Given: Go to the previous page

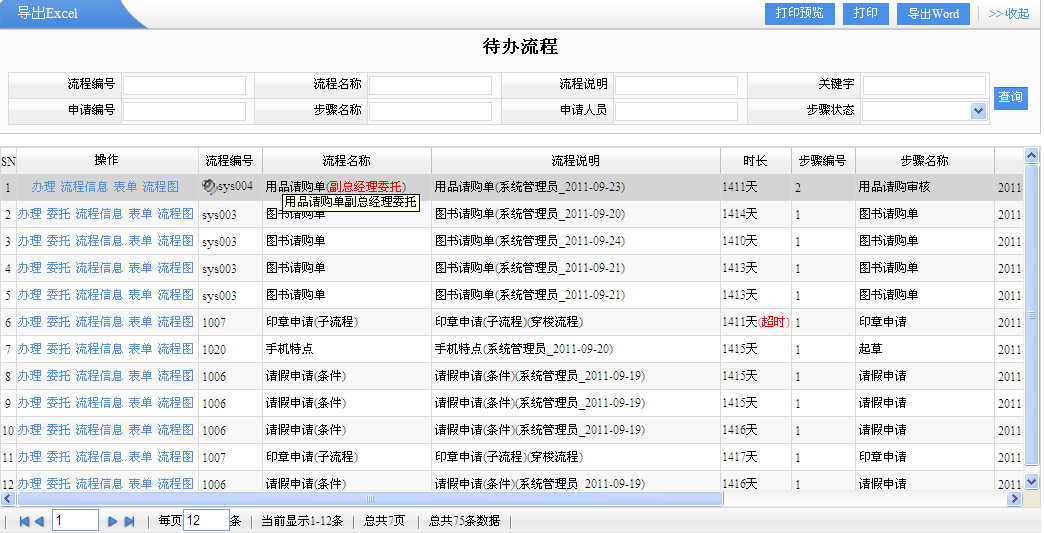Looking at the screenshot, I should [39, 521].
